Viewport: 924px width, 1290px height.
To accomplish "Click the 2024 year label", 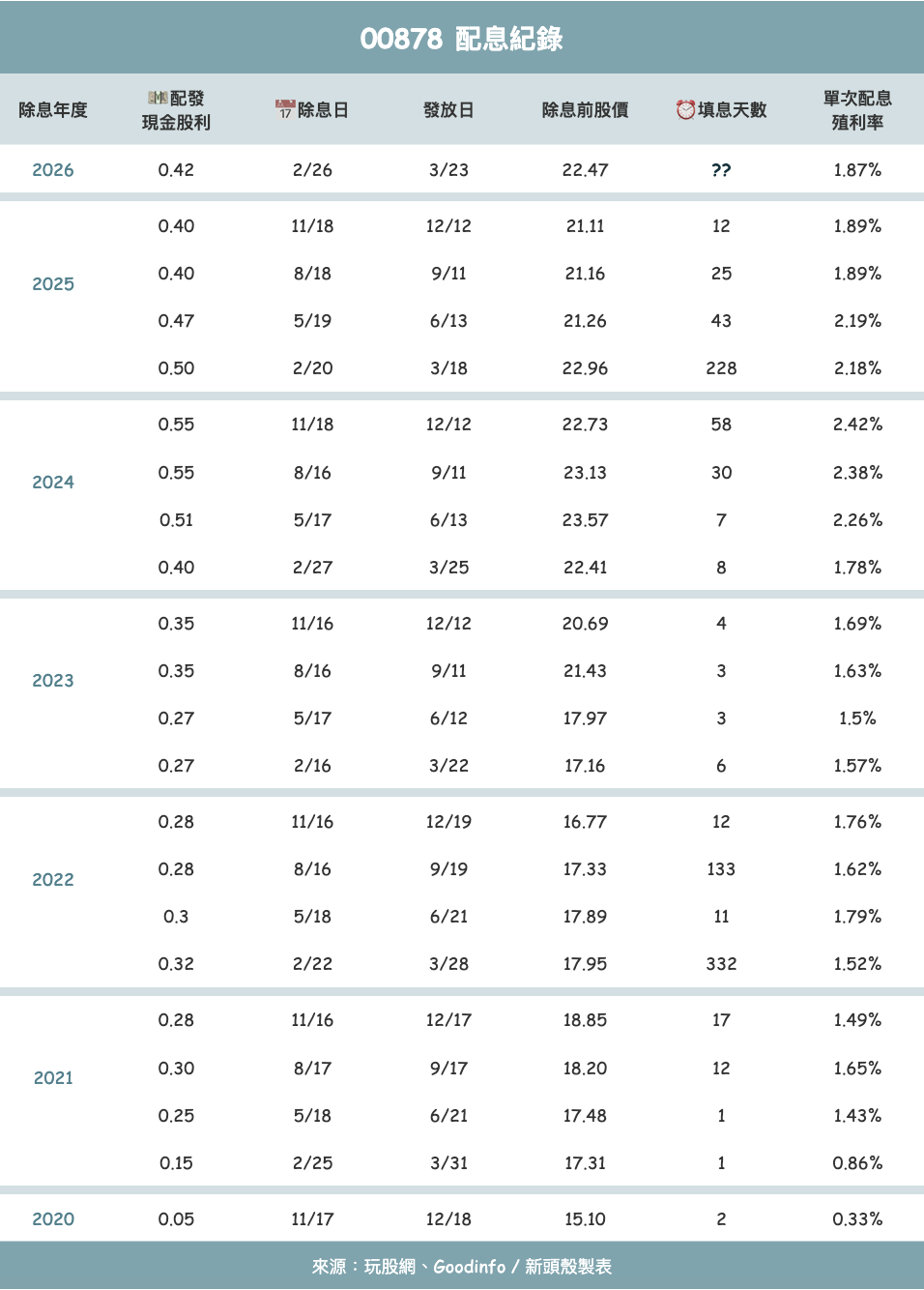I will 53,483.
